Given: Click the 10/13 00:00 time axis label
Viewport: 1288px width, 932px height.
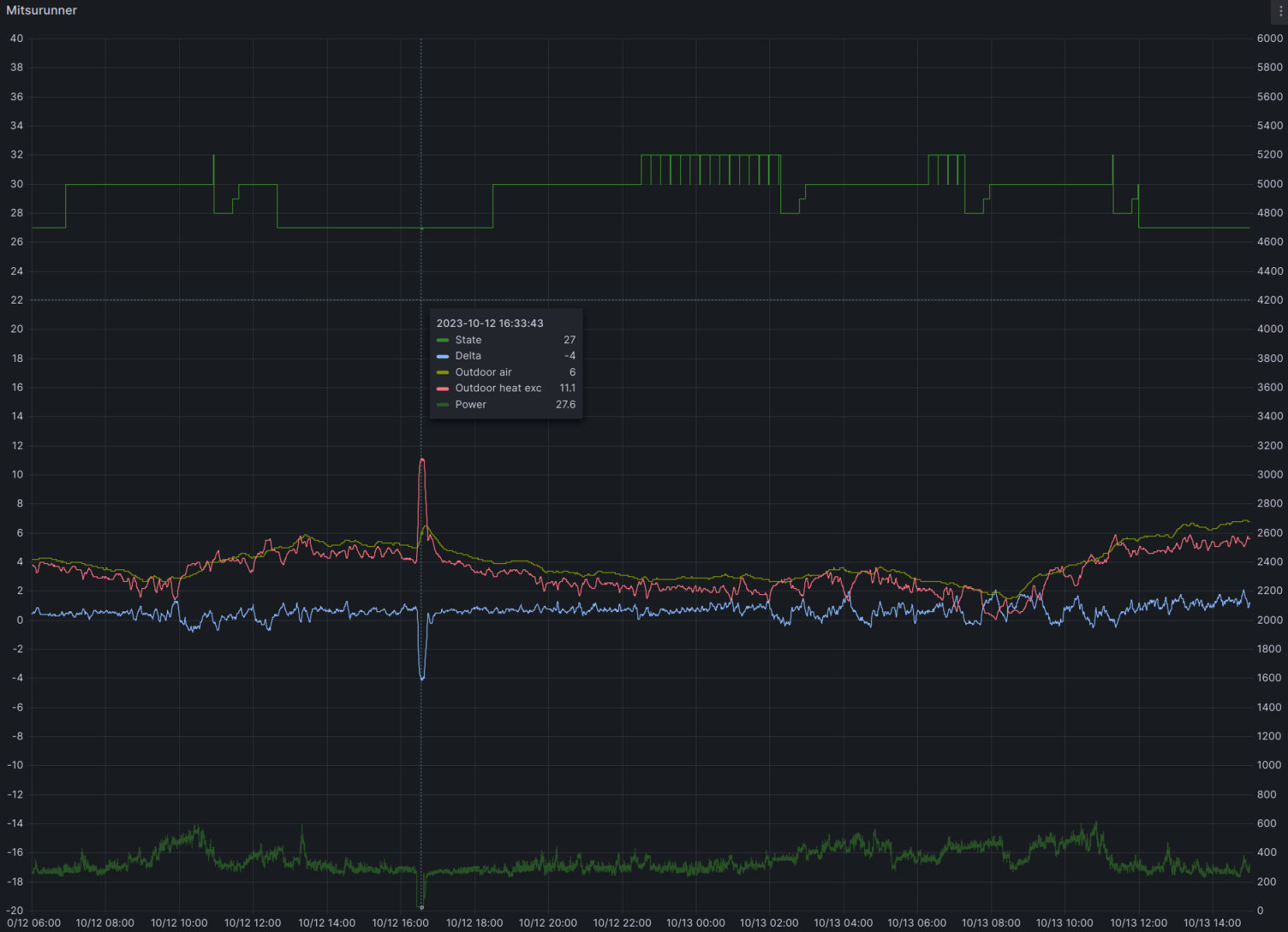Looking at the screenshot, I should [696, 923].
